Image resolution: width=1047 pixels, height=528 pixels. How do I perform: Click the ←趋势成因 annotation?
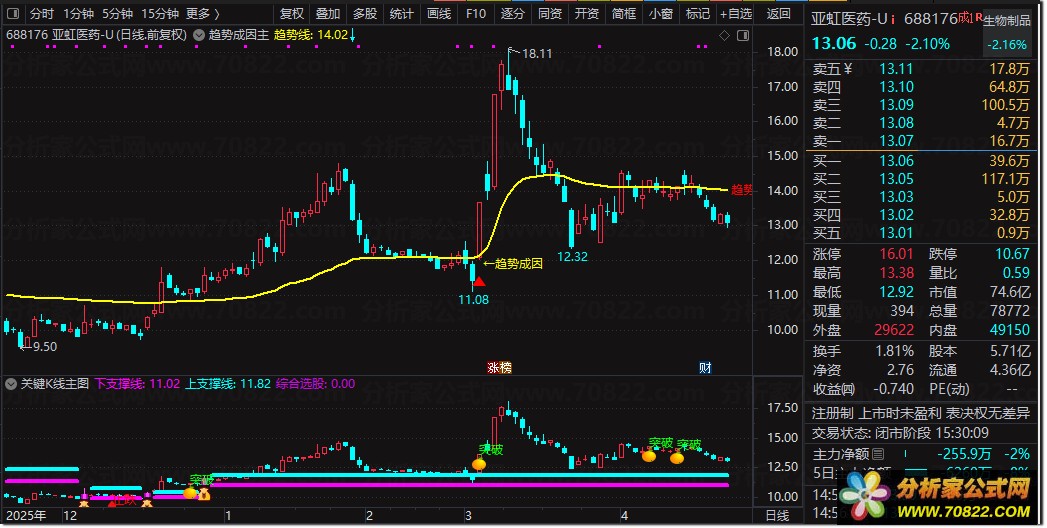coord(512,264)
